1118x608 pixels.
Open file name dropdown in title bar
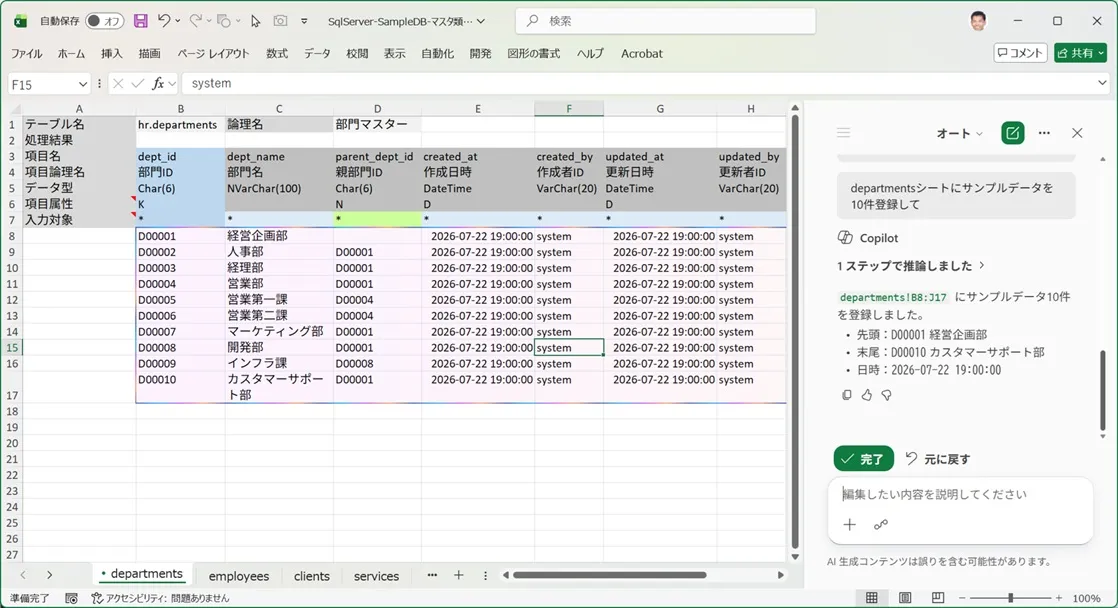coord(481,21)
